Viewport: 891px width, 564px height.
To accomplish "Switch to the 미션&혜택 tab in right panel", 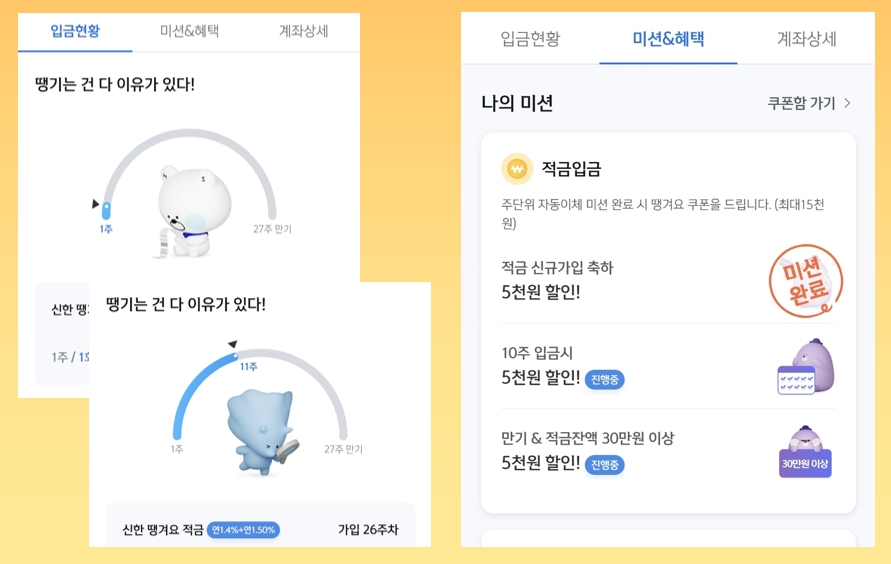I will 668,39.
